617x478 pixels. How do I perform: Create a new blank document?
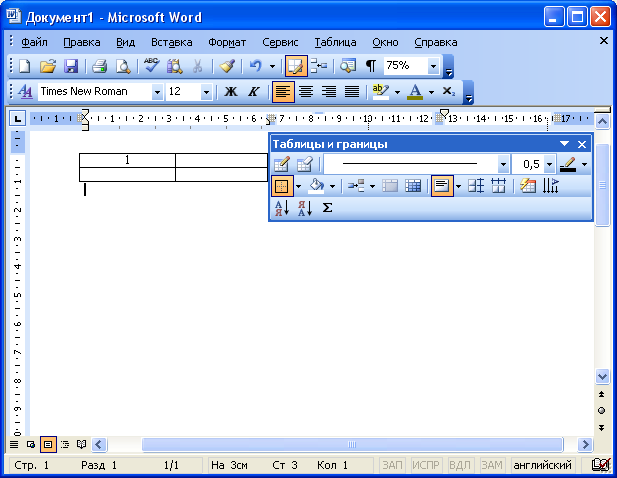pos(24,66)
